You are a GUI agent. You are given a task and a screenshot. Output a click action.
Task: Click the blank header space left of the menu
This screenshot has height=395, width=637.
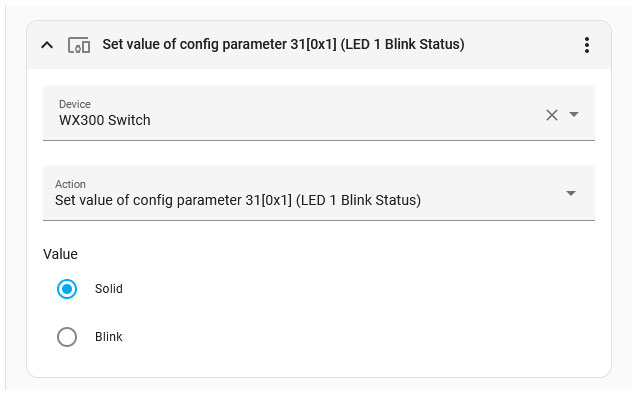[x=522, y=45]
